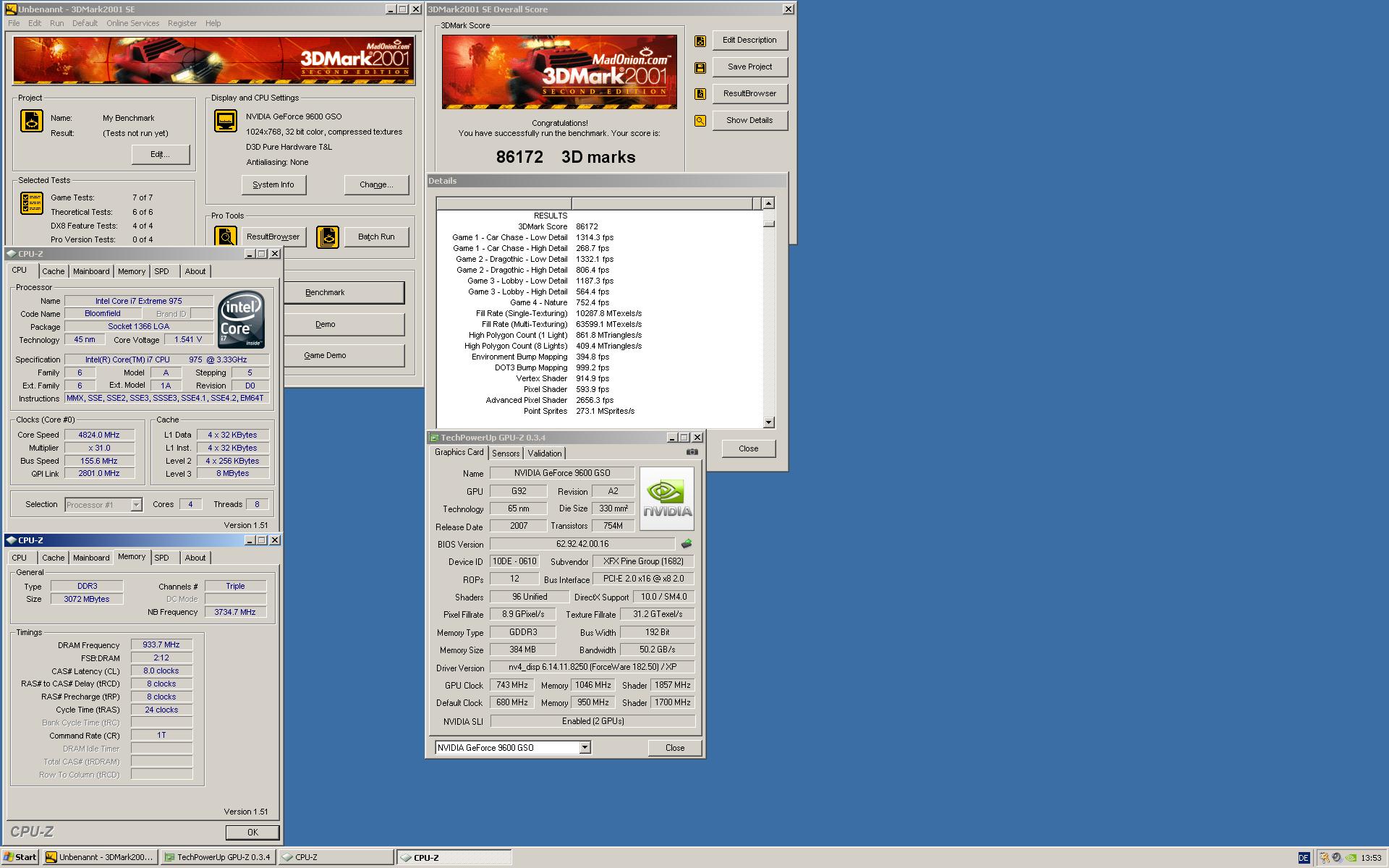Switch to Validation tab in GPU-Z

point(544,454)
